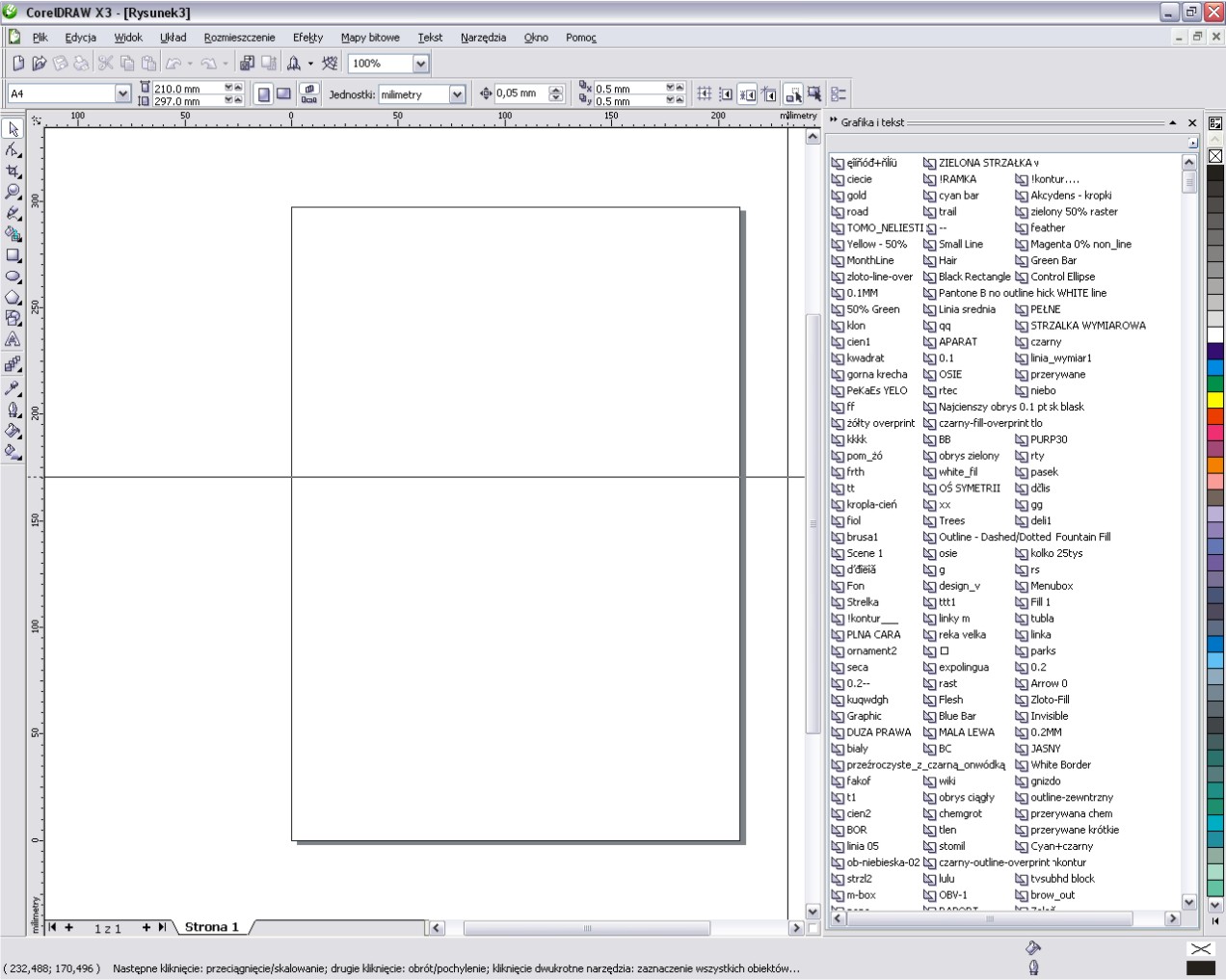Viewport: 1226px width, 980px height.
Task: Select the Polygon tool
Action: coord(13,298)
